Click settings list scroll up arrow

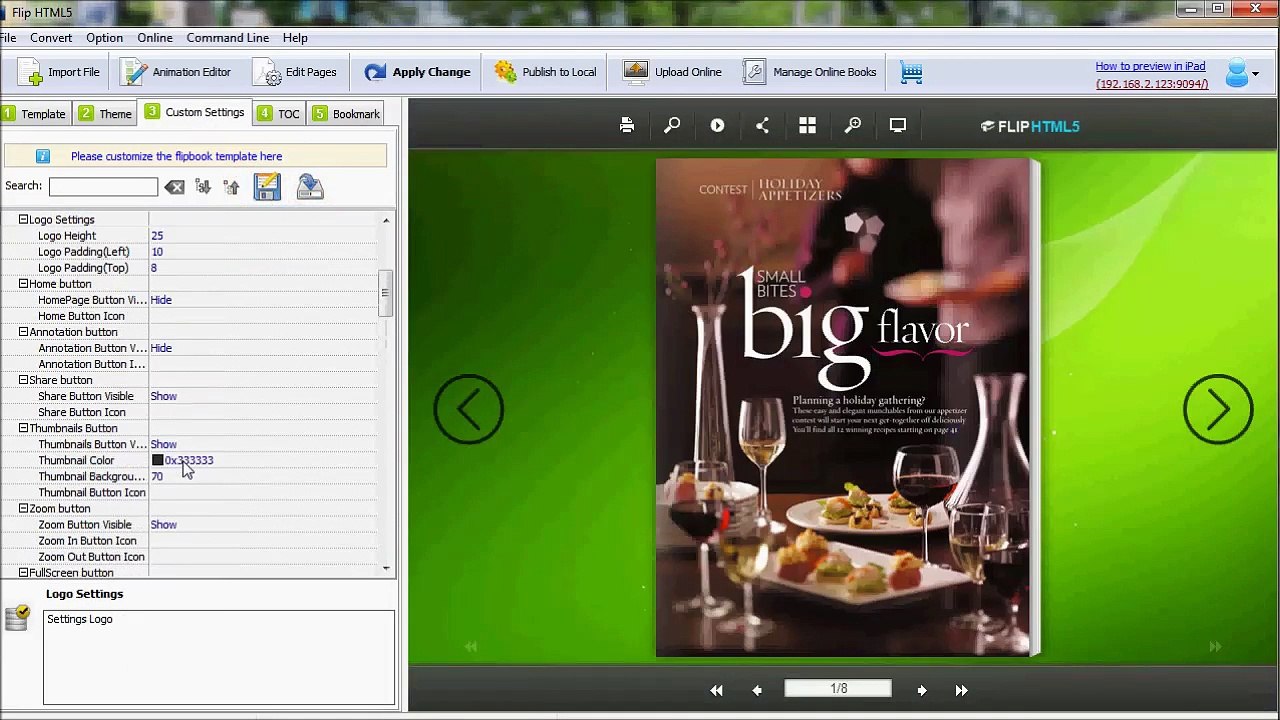386,220
